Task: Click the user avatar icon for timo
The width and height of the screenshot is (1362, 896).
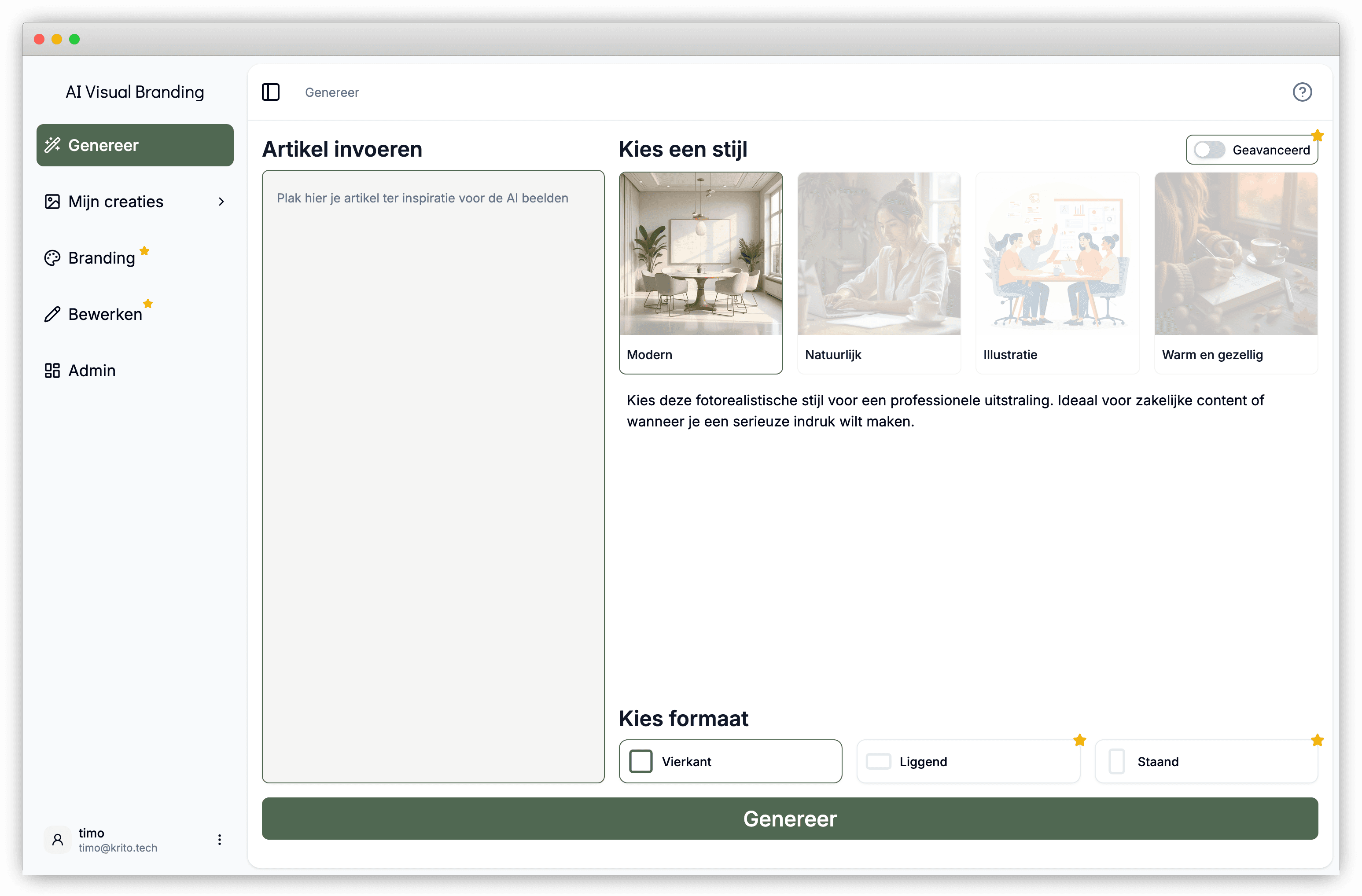Action: (57, 839)
